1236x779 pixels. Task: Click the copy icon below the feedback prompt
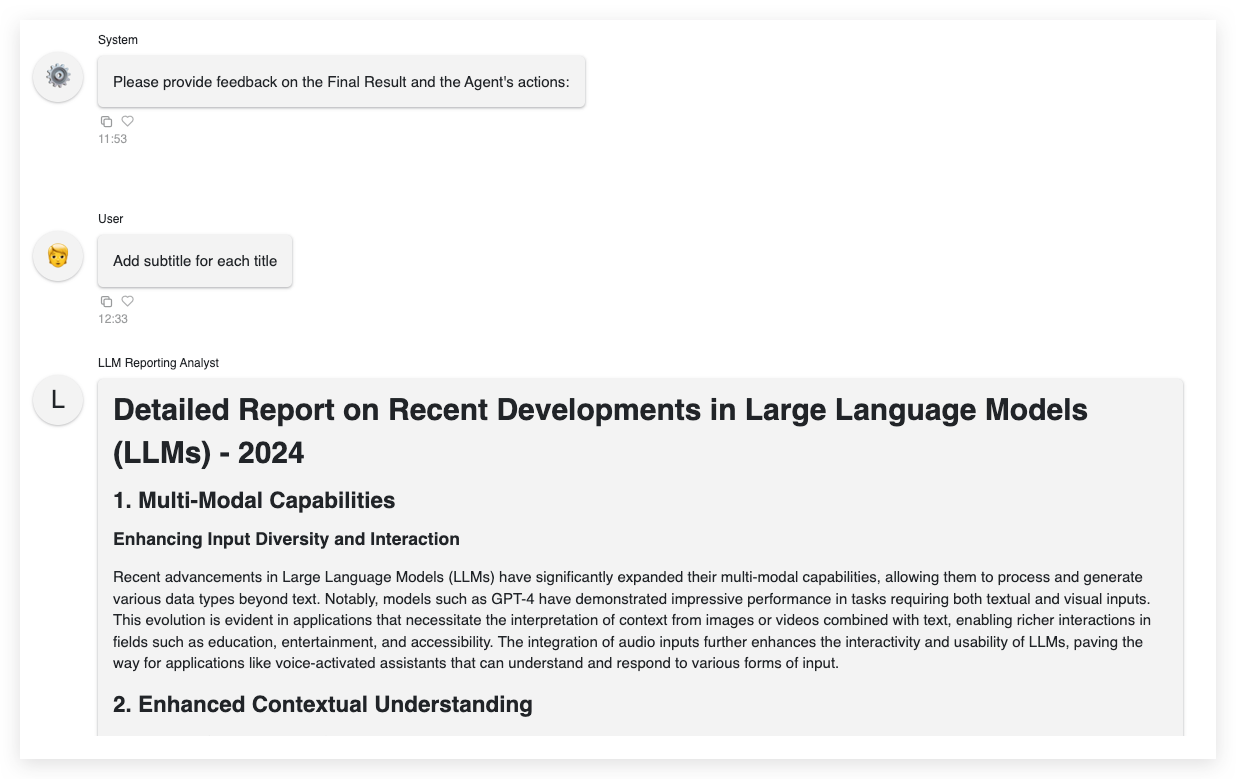[x=105, y=120]
